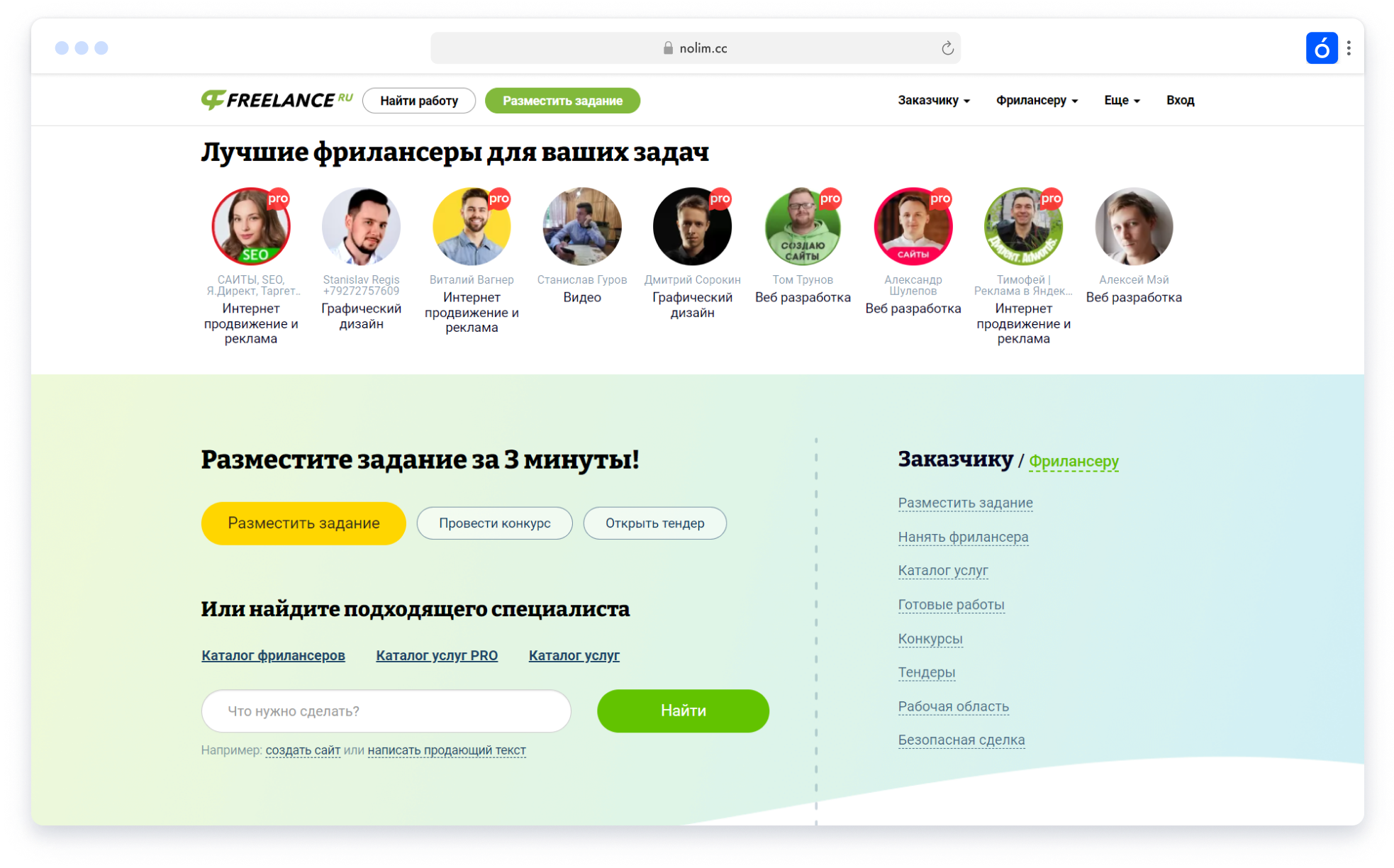Viewport: 1394px width, 868px height.
Task: Click pro badge on Дмитрий Сорокин avatar
Action: pyautogui.click(x=720, y=199)
